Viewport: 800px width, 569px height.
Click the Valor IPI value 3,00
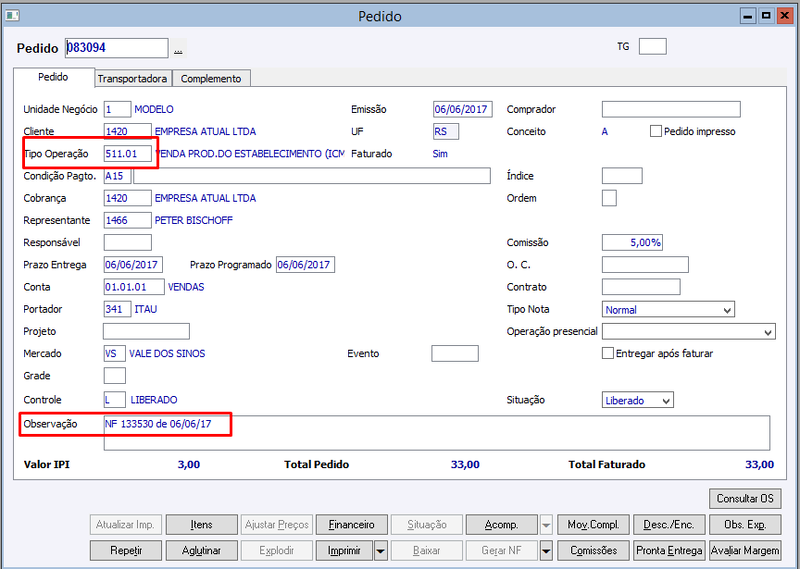(x=189, y=464)
